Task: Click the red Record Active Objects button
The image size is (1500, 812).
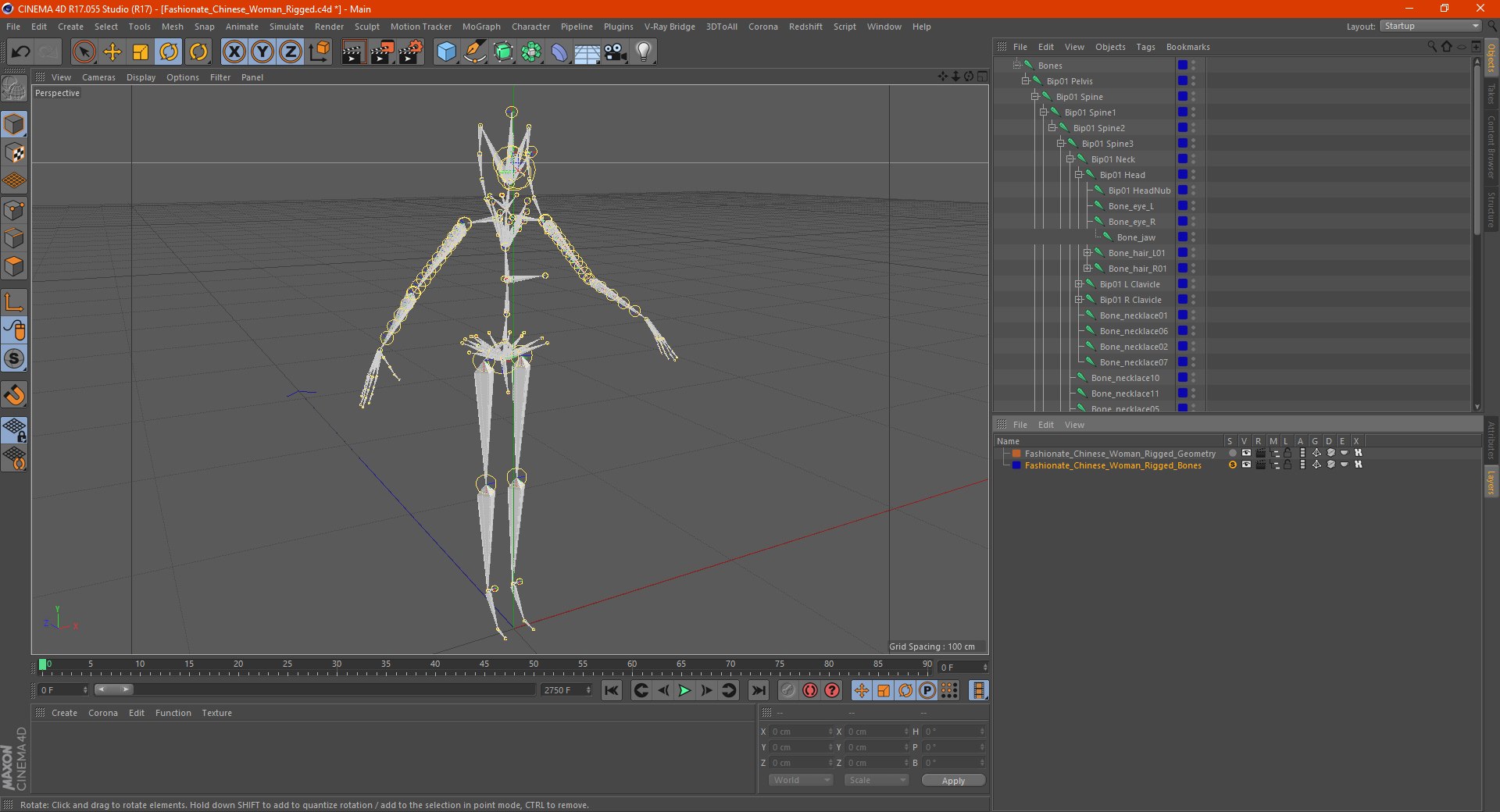Action: 810,690
